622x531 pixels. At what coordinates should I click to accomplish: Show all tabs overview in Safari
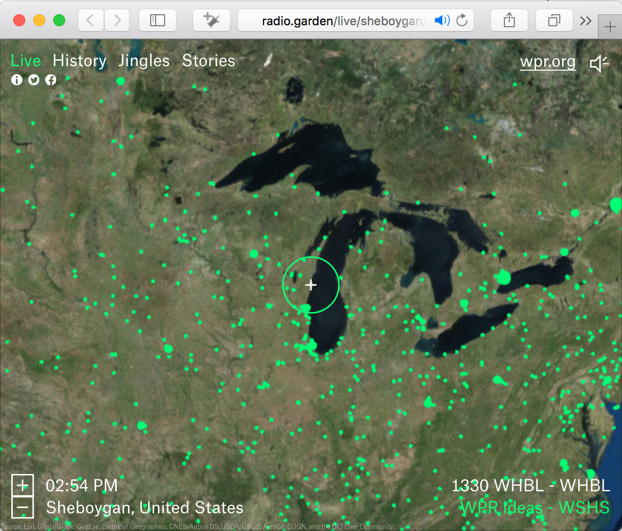tap(553, 20)
